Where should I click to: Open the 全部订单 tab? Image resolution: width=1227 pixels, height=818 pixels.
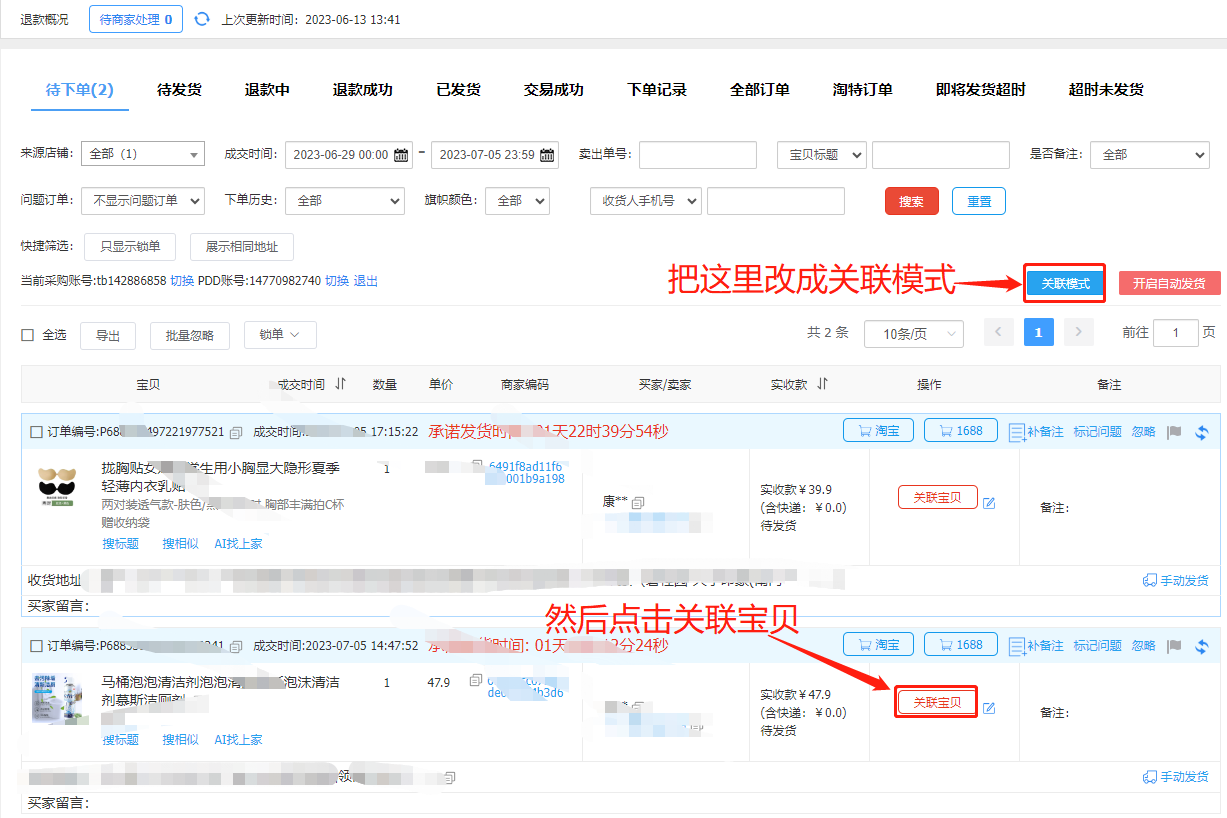pos(759,90)
